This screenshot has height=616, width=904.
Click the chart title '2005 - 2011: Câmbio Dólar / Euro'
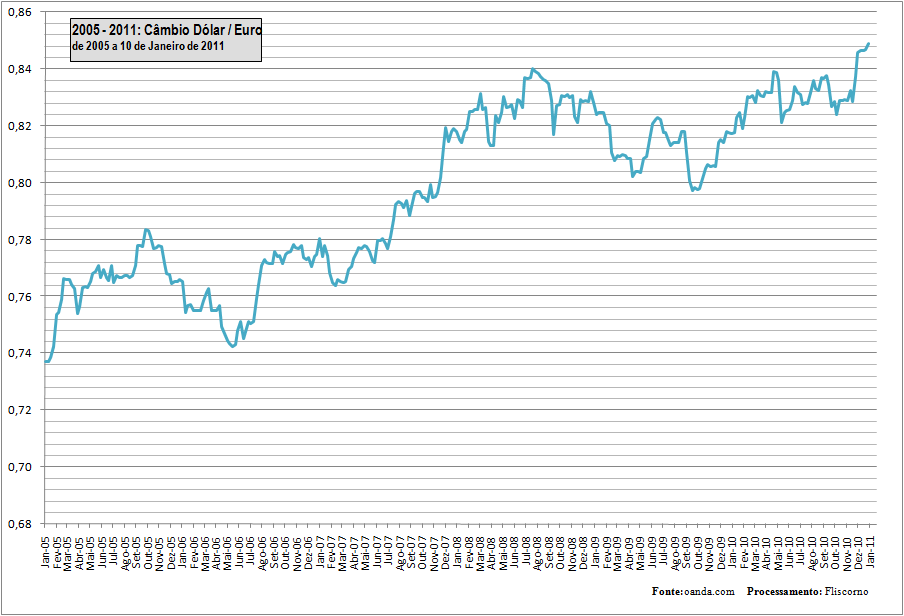point(167,29)
